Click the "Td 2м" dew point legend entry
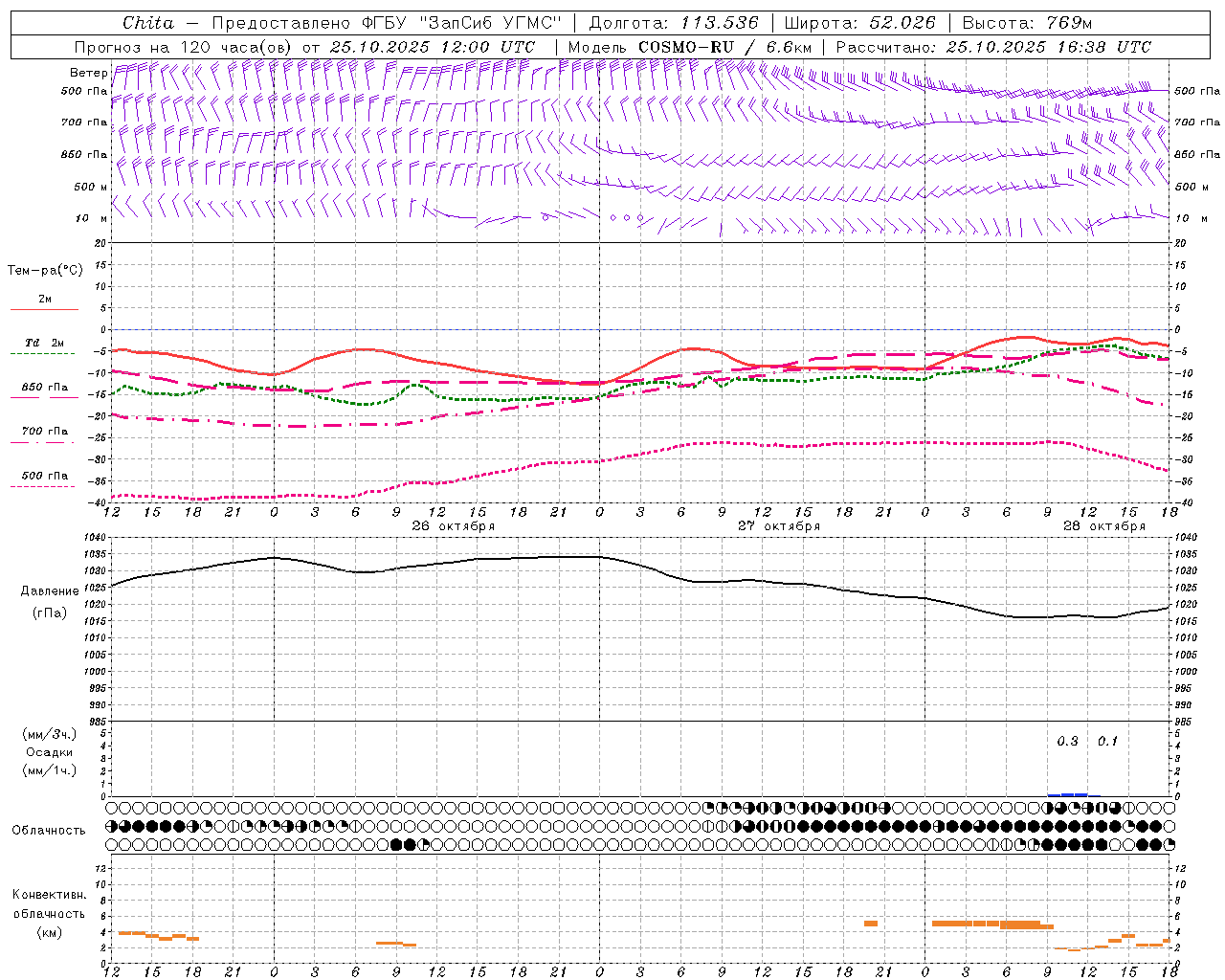 (x=44, y=343)
